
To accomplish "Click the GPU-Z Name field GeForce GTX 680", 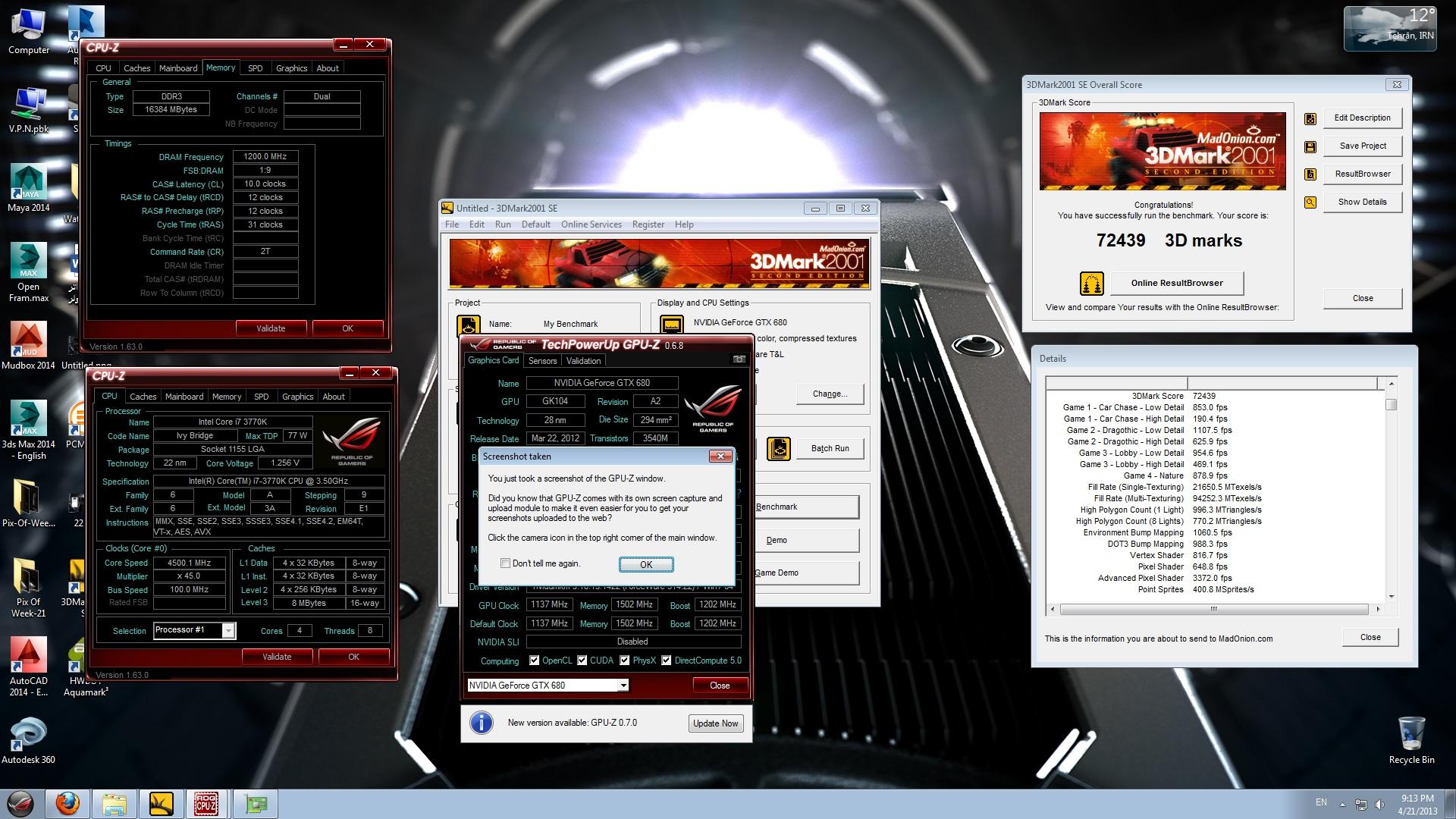I will 602,383.
